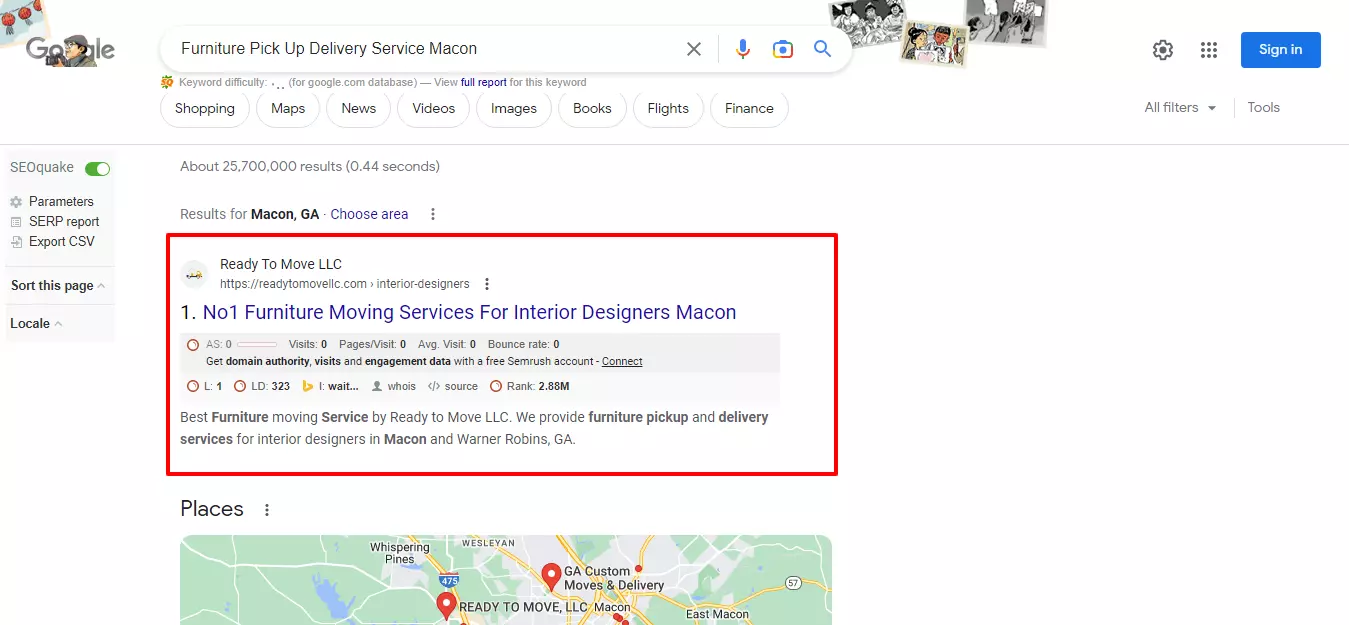Click the source code brackets icon
Screen dimensions: 1349x625
[434, 386]
